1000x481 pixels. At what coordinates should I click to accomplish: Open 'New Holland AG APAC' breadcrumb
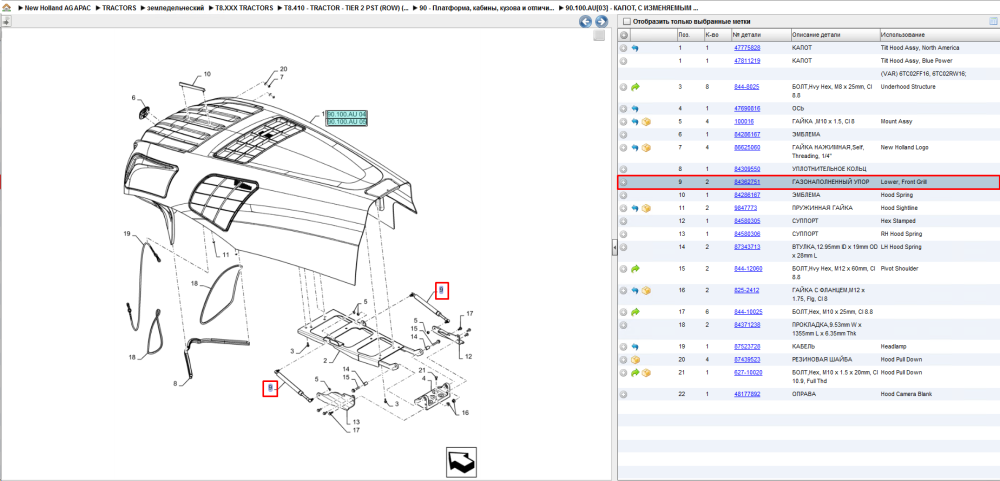click(x=57, y=8)
